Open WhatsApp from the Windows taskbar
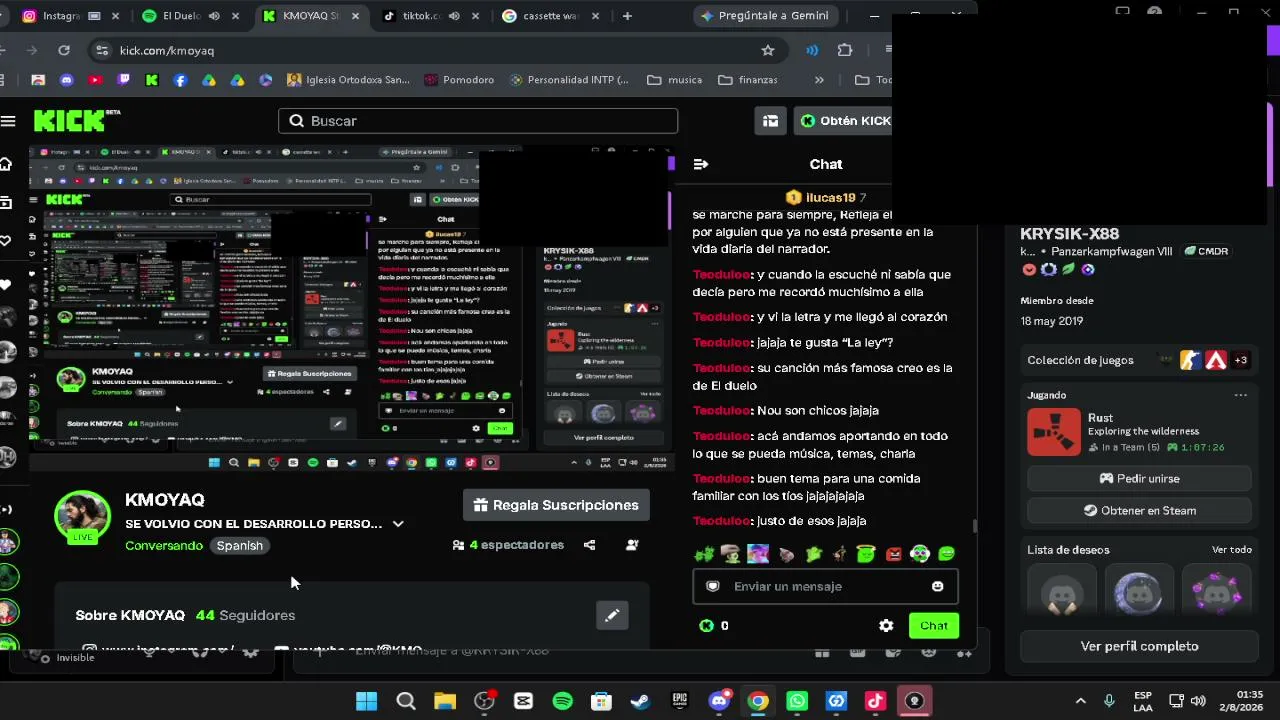This screenshot has width=1280, height=720. (x=797, y=701)
